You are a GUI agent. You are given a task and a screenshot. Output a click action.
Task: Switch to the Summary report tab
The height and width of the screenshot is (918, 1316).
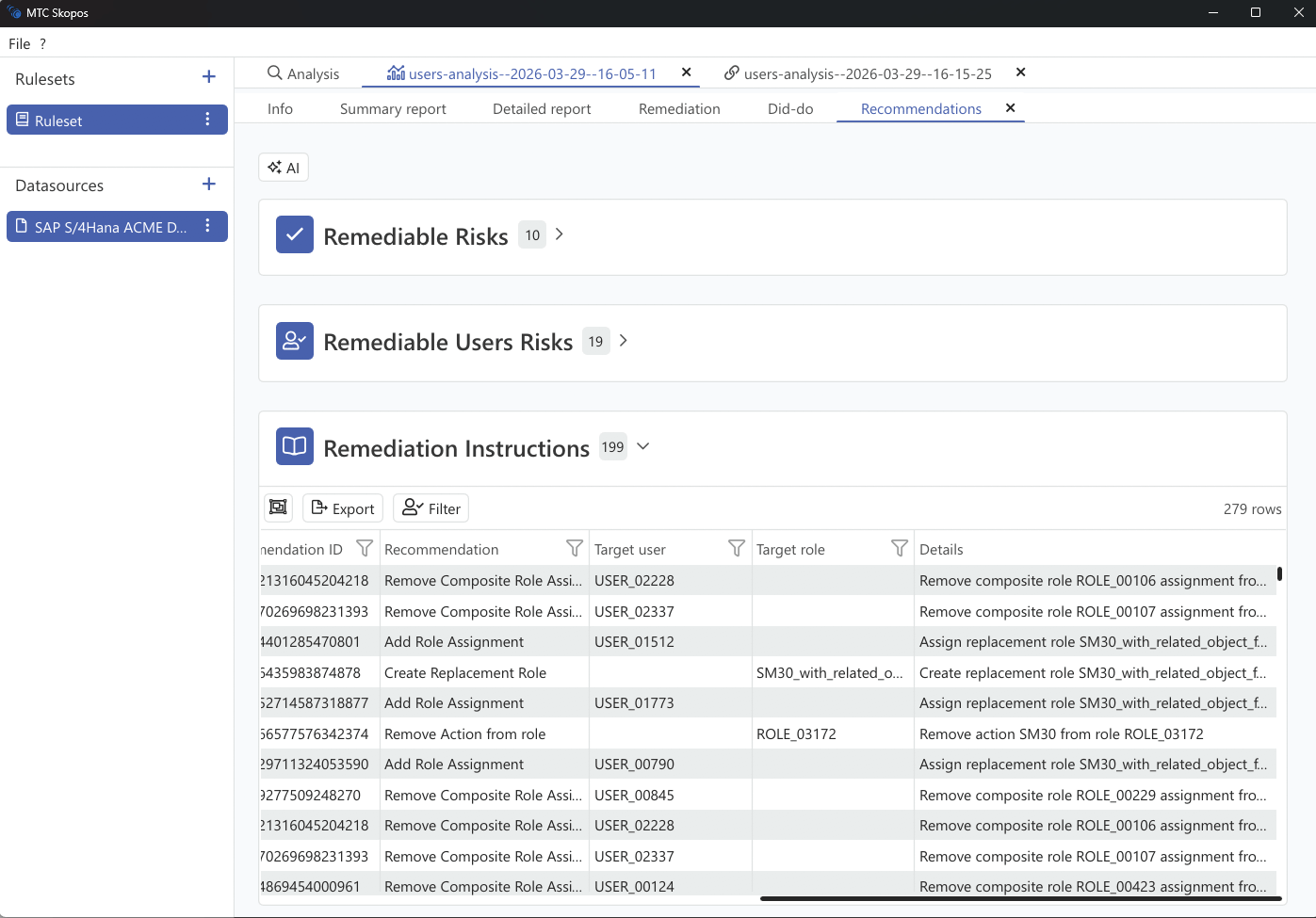(x=393, y=108)
